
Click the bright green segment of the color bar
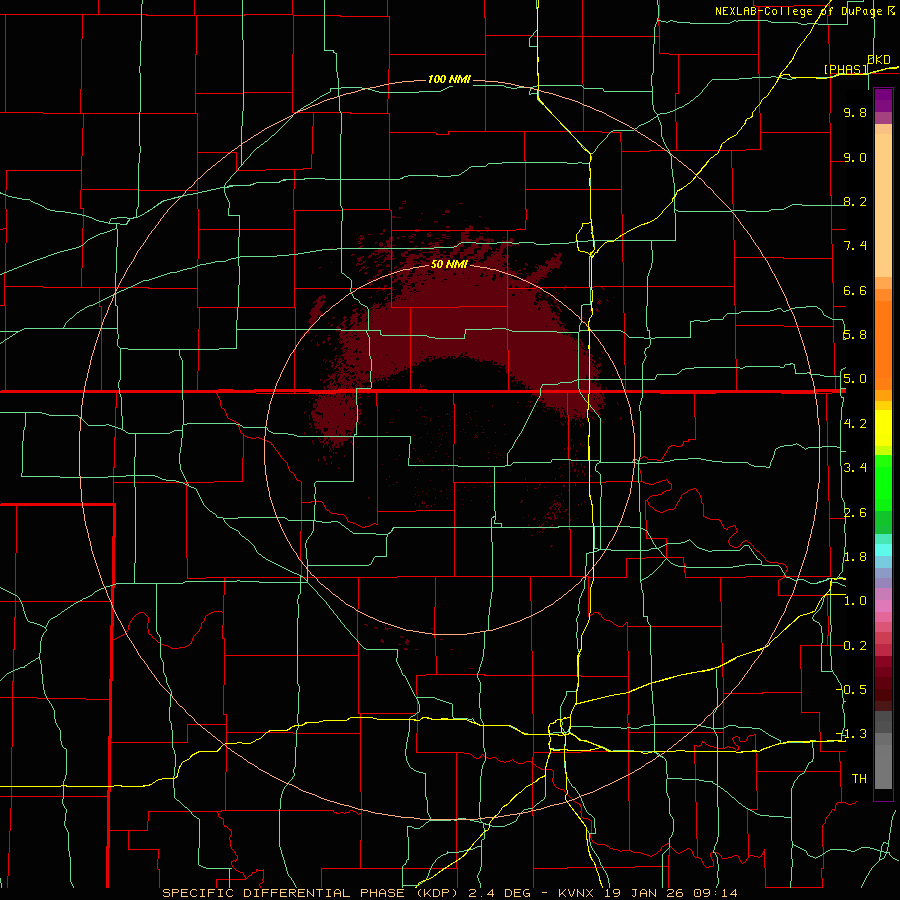(x=883, y=483)
